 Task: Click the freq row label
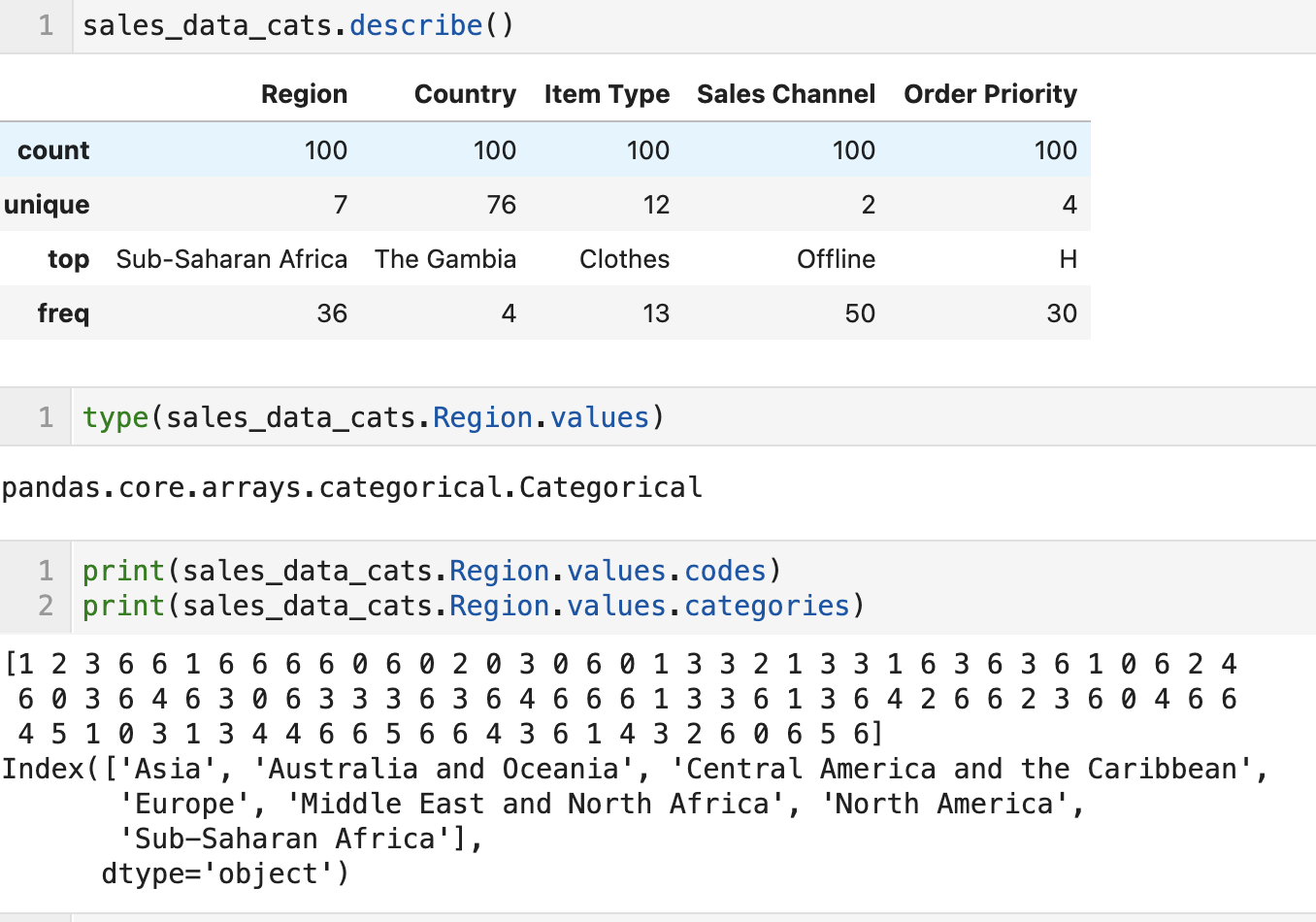[x=63, y=313]
